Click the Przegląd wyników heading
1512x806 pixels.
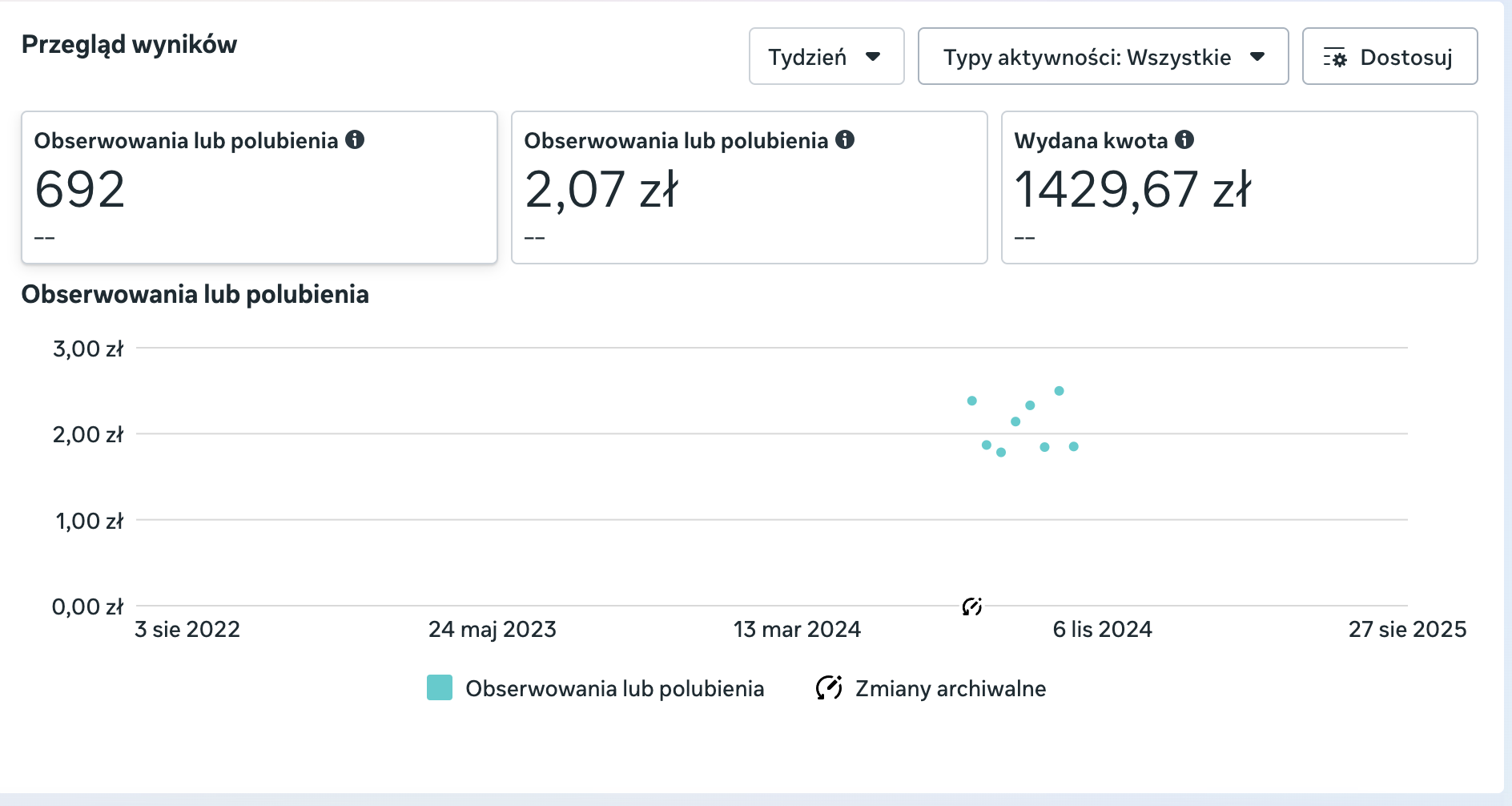coord(129,45)
